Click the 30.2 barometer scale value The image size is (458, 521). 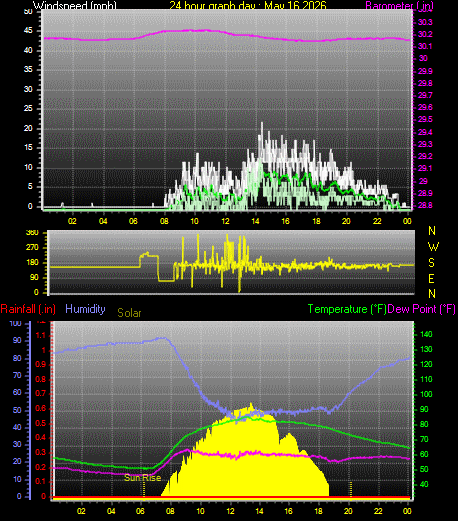point(425,34)
